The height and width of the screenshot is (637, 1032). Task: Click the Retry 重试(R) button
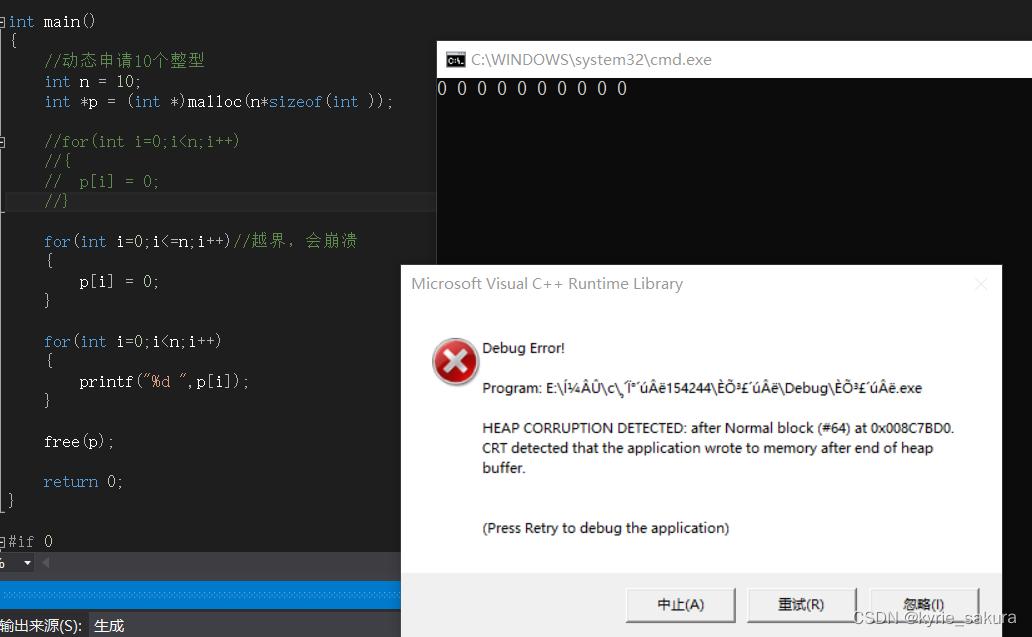click(801, 605)
